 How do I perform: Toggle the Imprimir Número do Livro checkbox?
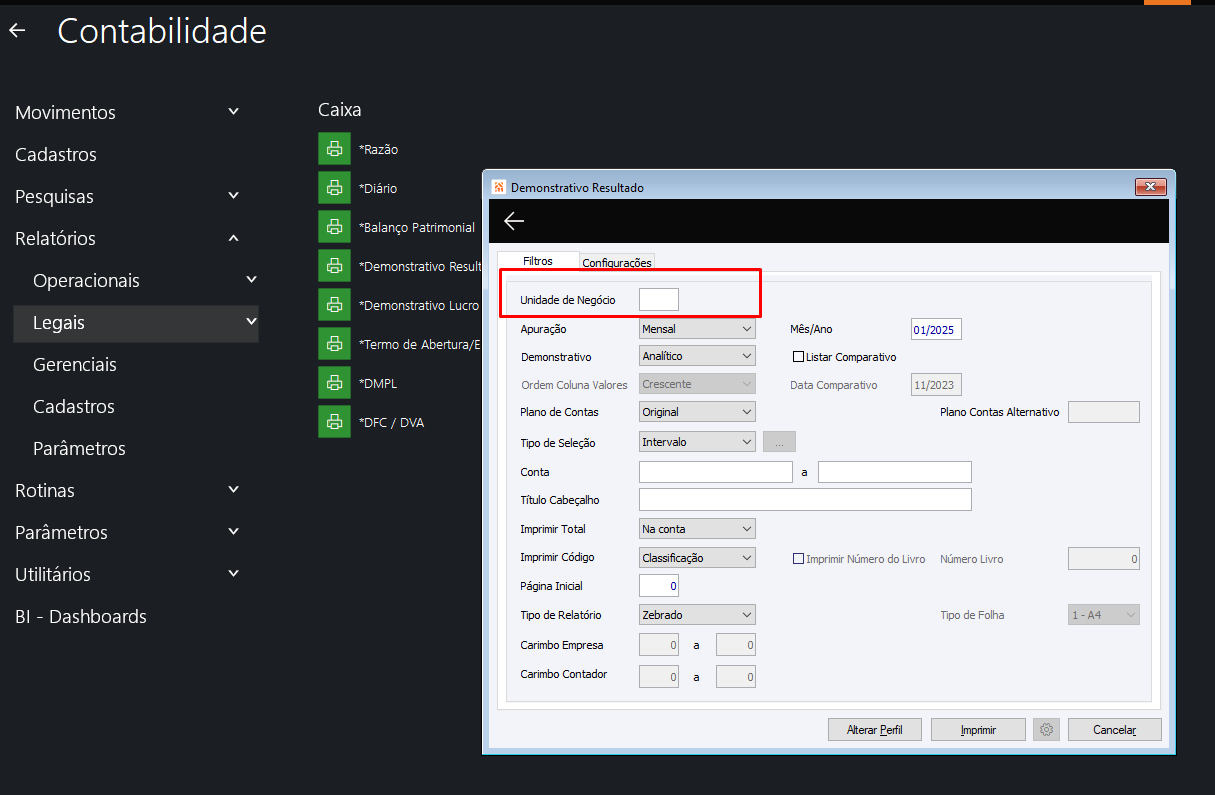[798, 559]
